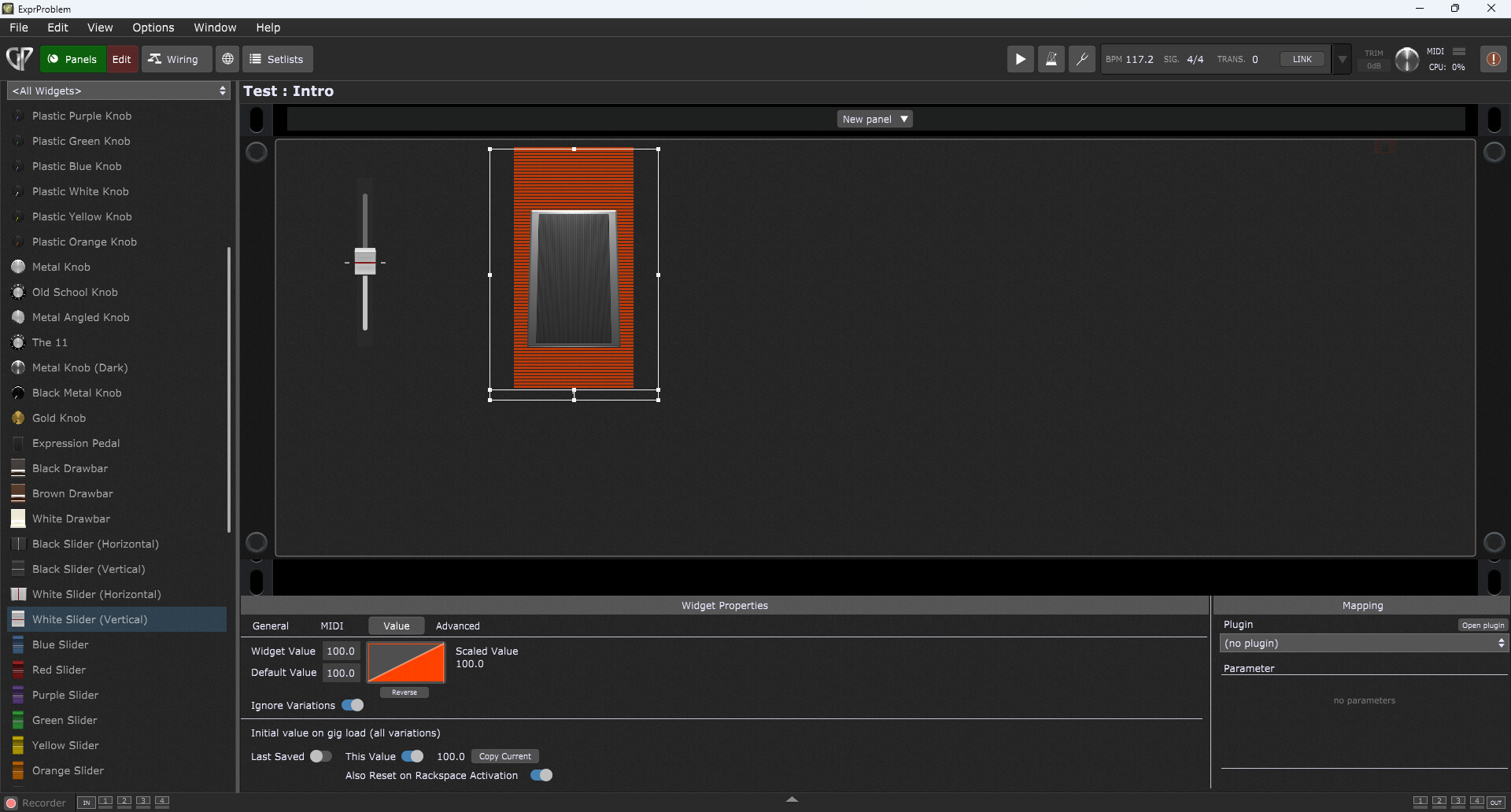The height and width of the screenshot is (812, 1511).
Task: Toggle the metronome icon
Action: pos(1051,59)
